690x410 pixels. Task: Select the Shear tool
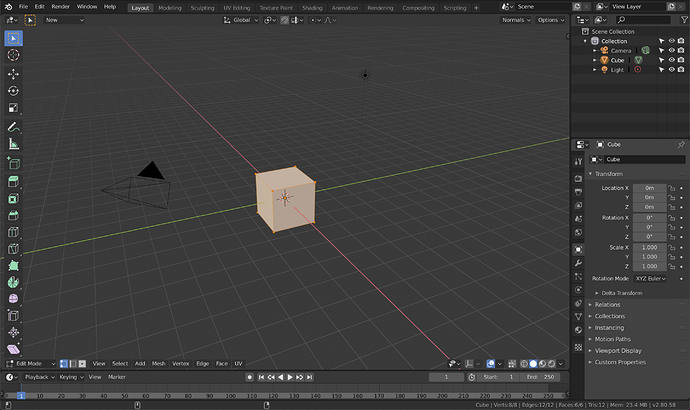point(14,349)
